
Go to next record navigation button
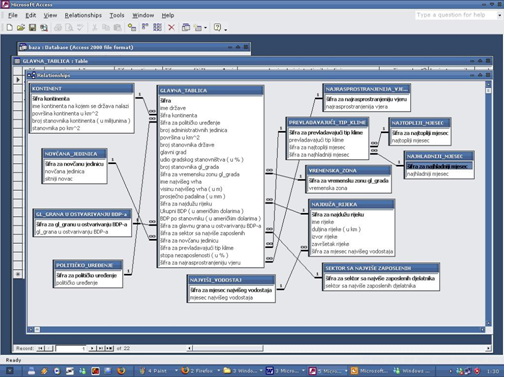[92, 348]
